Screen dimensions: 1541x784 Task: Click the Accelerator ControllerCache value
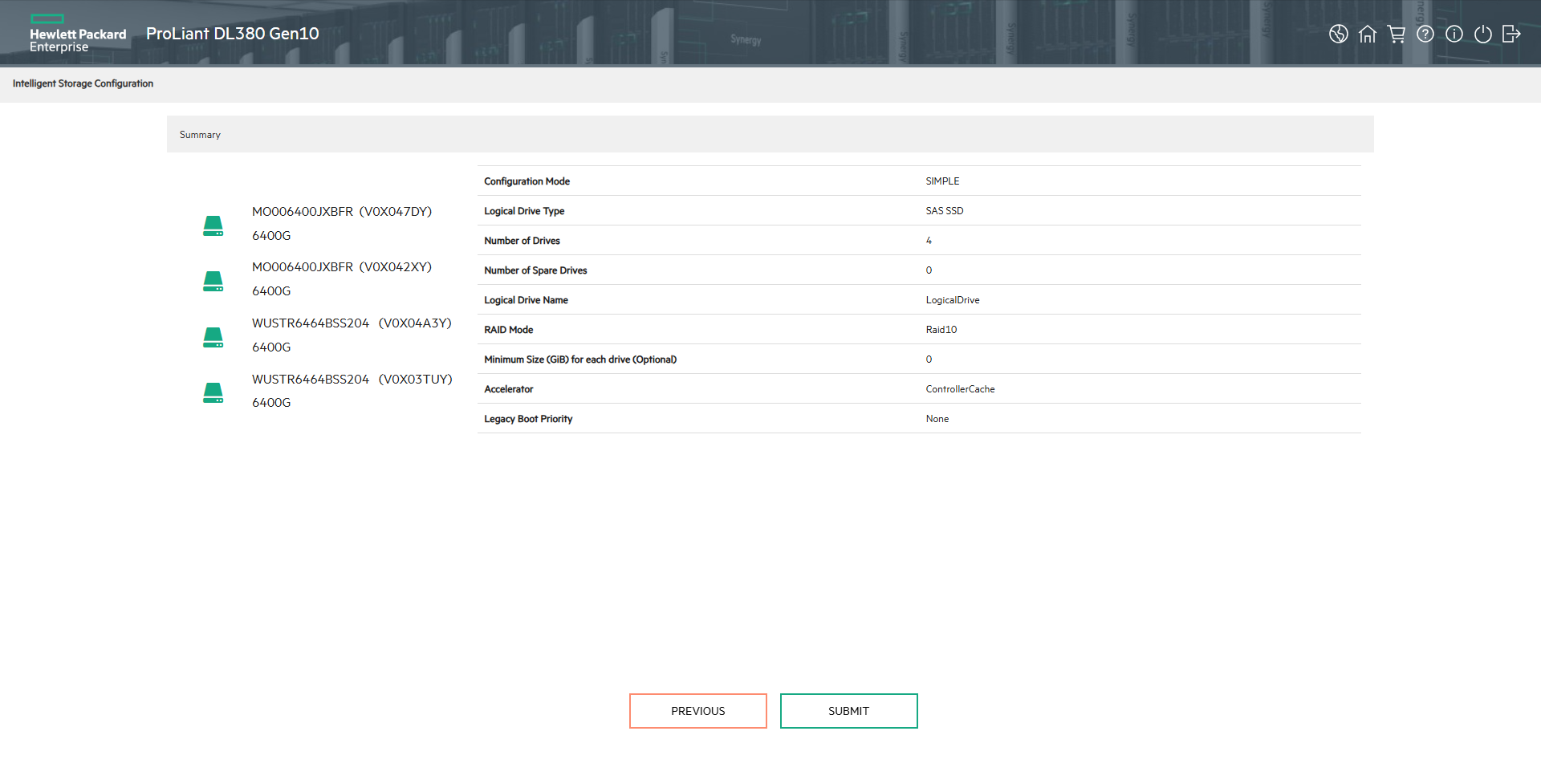click(x=960, y=389)
